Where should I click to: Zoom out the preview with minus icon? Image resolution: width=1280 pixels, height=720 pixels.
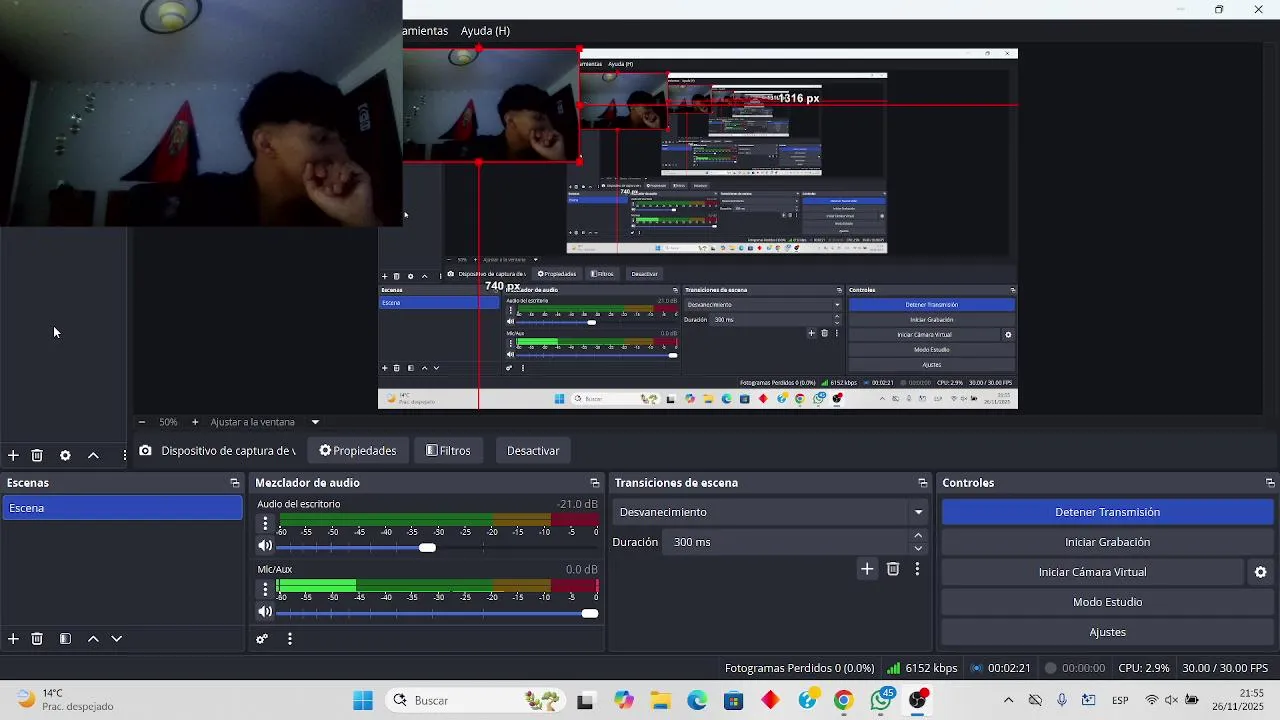[x=142, y=422]
